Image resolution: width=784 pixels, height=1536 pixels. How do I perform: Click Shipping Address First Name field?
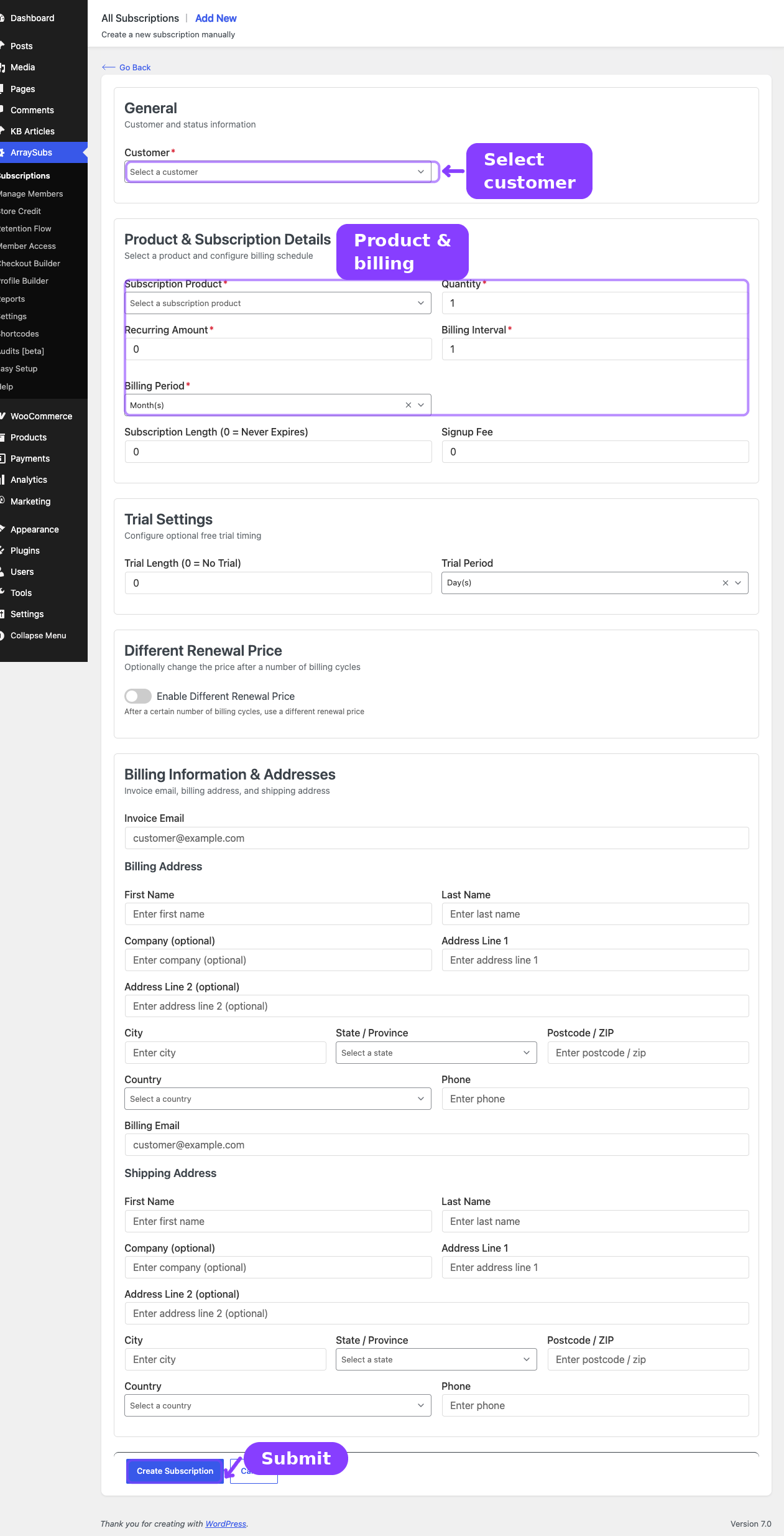278,1221
